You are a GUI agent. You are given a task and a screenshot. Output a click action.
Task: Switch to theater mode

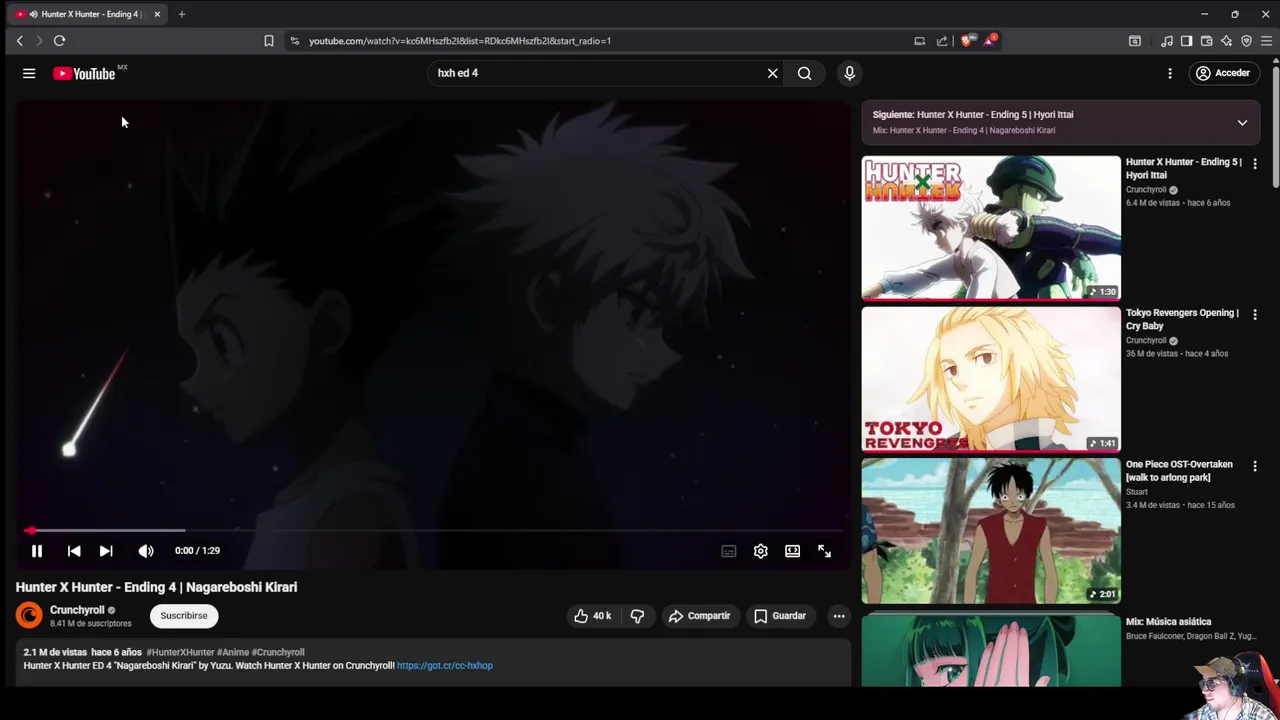(x=792, y=551)
